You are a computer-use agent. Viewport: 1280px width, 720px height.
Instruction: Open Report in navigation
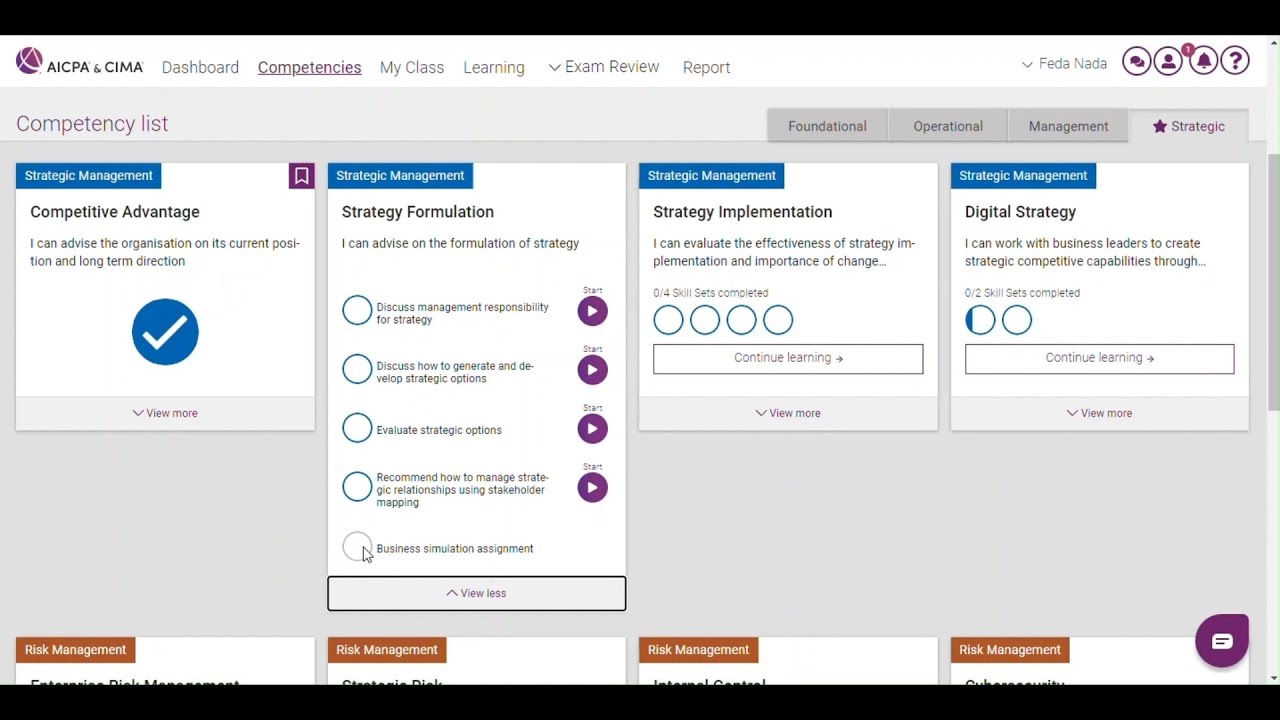[706, 67]
